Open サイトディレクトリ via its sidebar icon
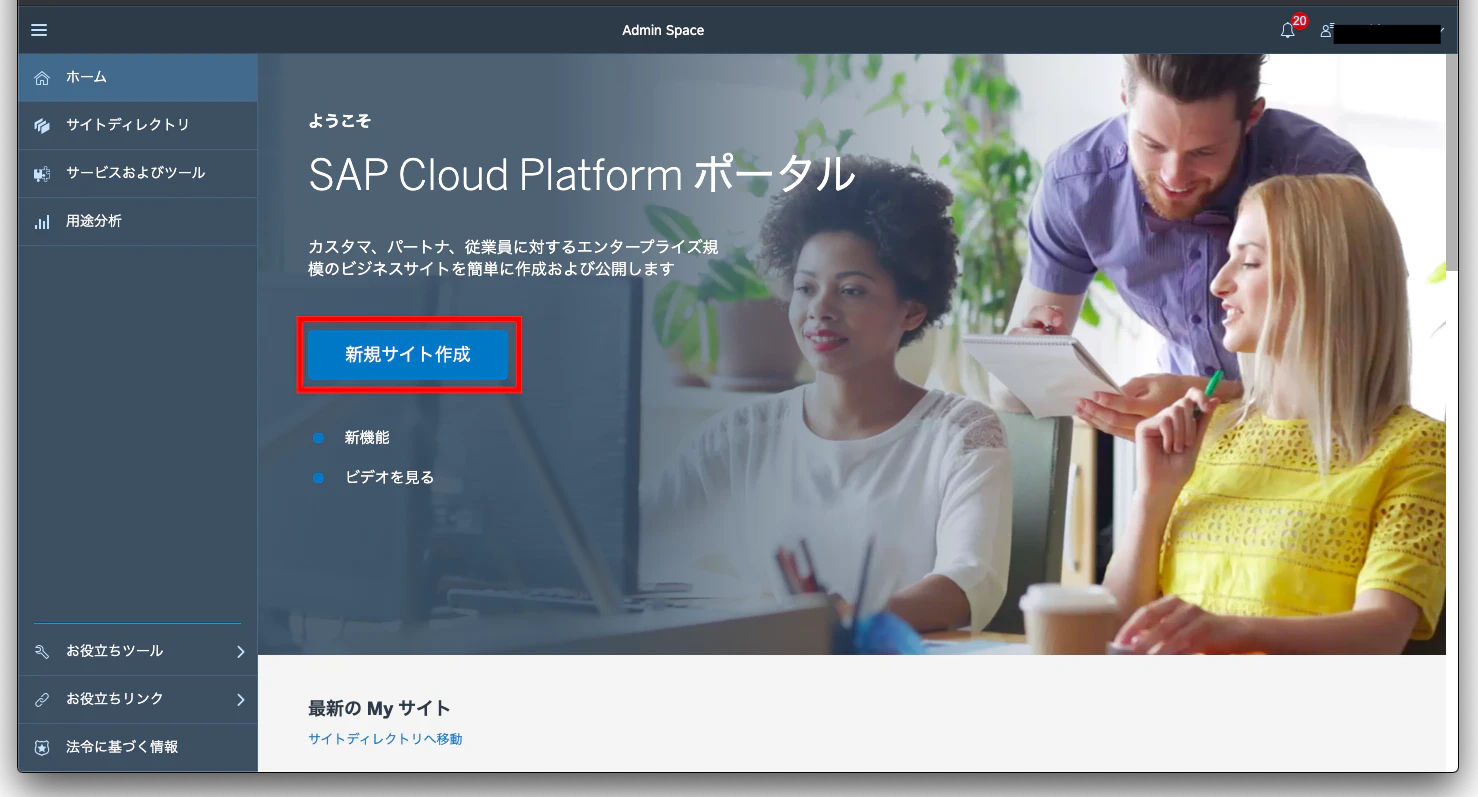Image resolution: width=1478 pixels, height=797 pixels. tap(42, 125)
